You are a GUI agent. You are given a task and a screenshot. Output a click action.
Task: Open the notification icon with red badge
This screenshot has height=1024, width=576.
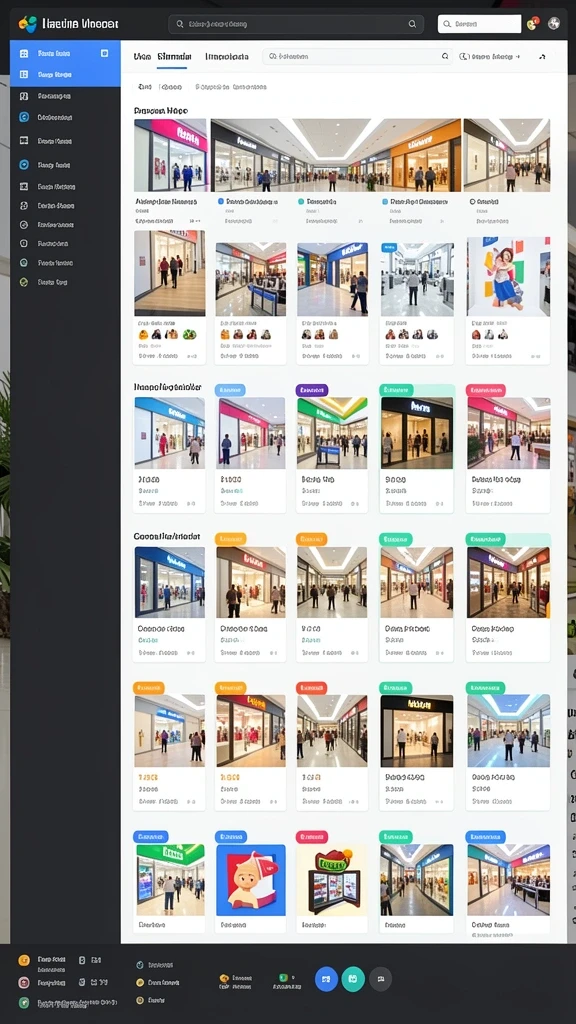(x=534, y=24)
